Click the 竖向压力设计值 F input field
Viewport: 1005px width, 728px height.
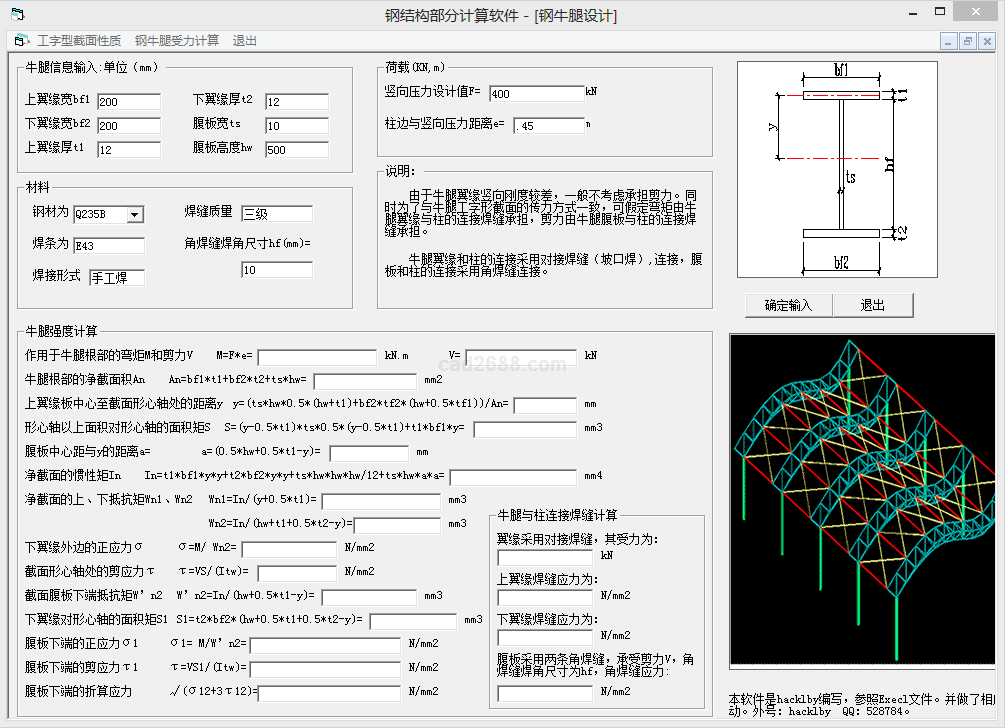537,94
